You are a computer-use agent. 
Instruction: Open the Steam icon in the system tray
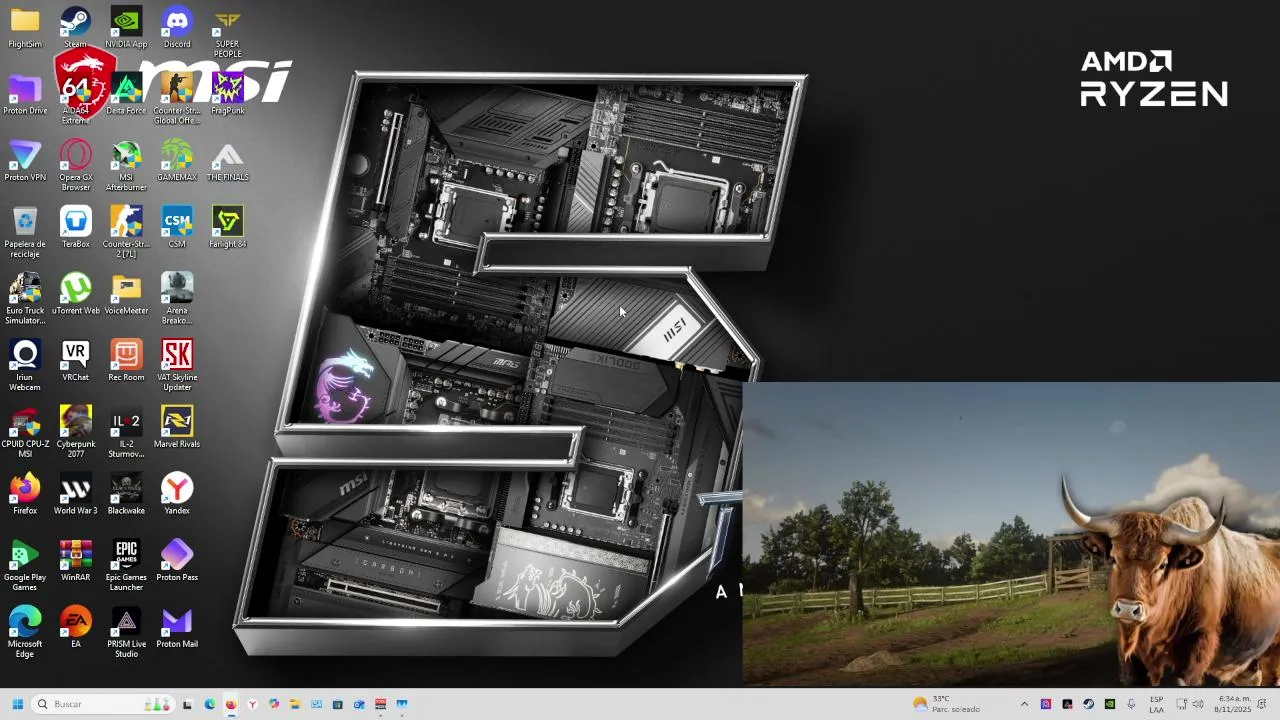click(x=1088, y=704)
